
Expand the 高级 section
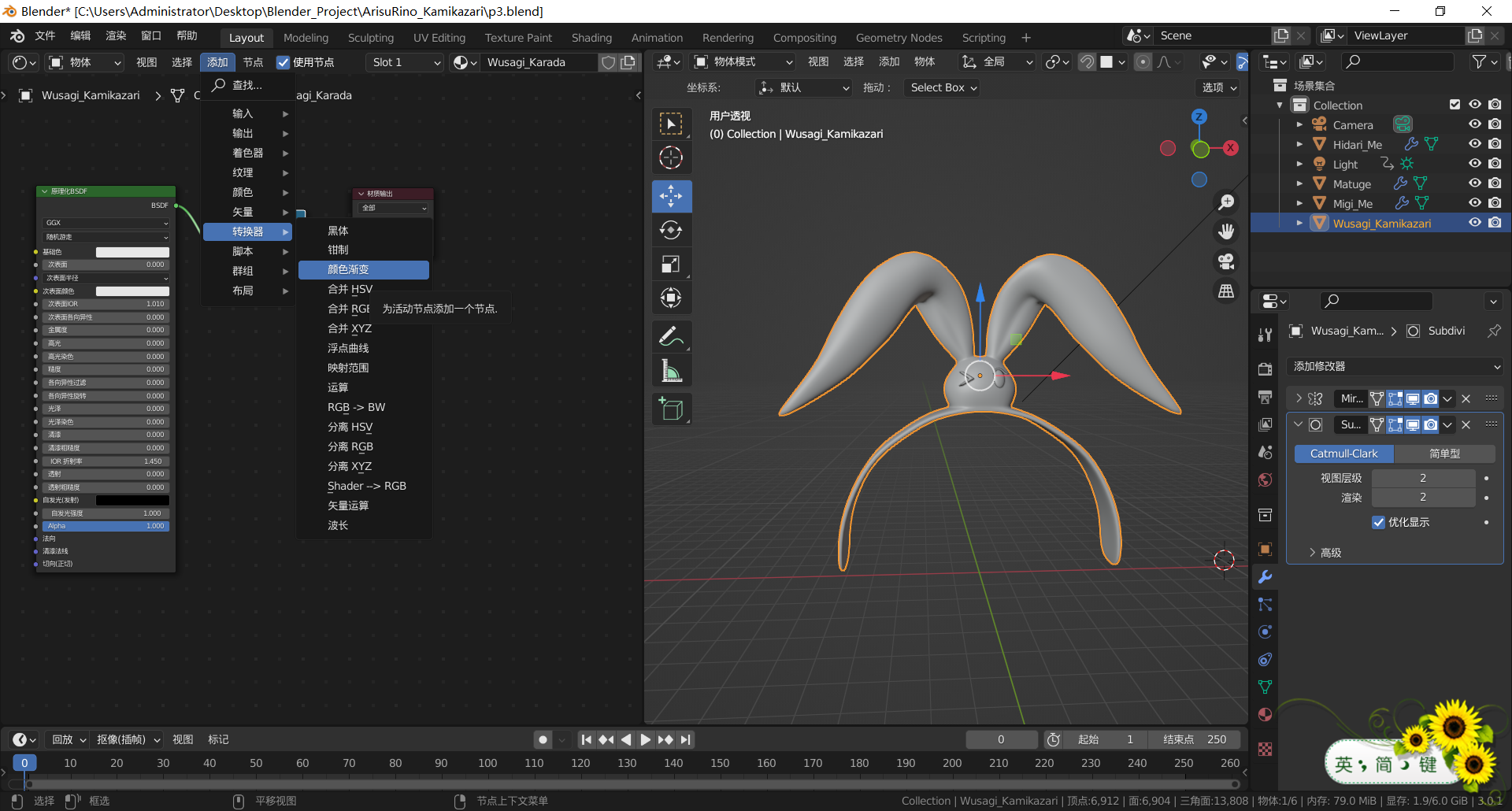(1325, 553)
